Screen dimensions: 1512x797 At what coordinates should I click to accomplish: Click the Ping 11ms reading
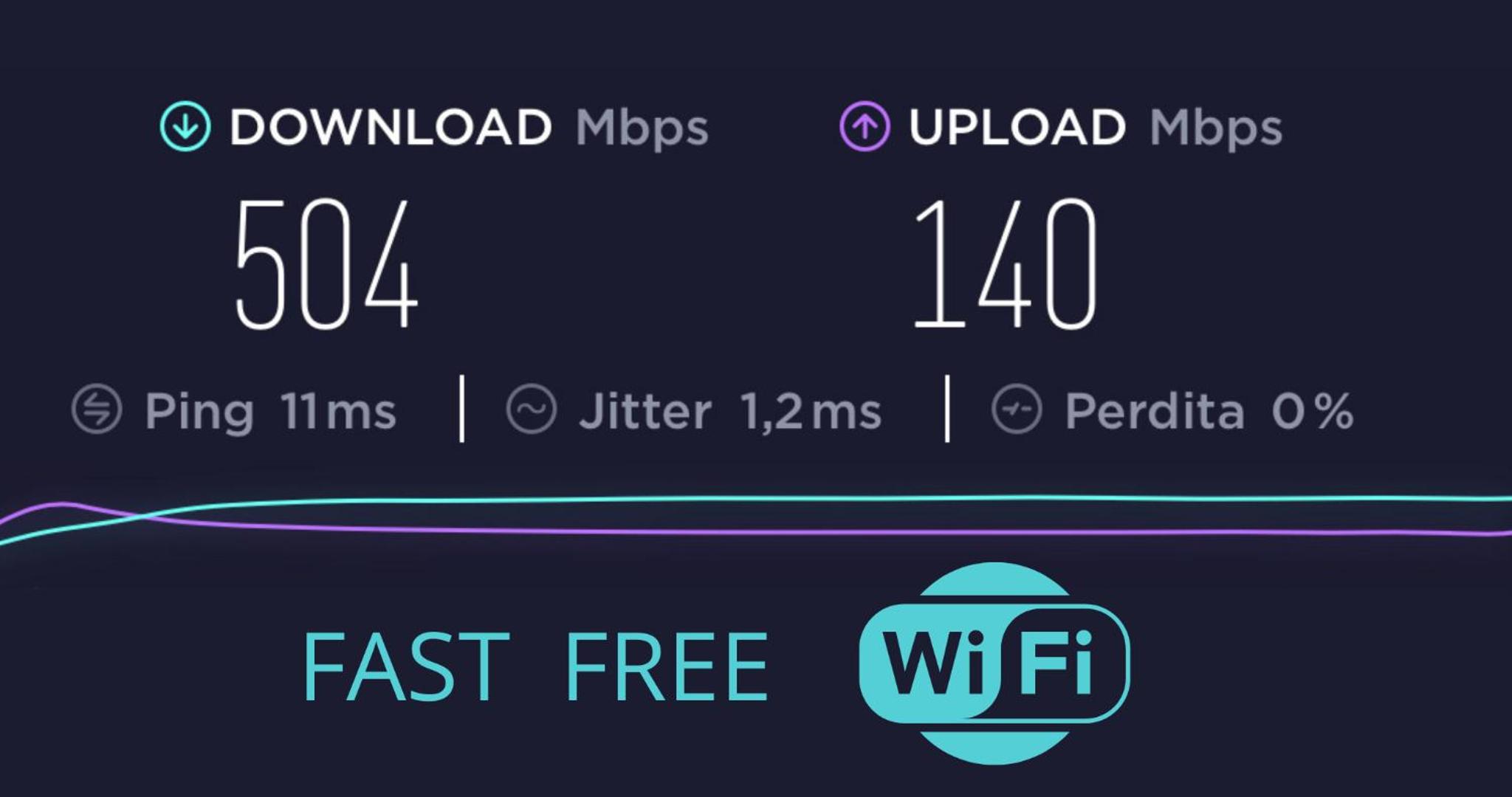point(270,411)
